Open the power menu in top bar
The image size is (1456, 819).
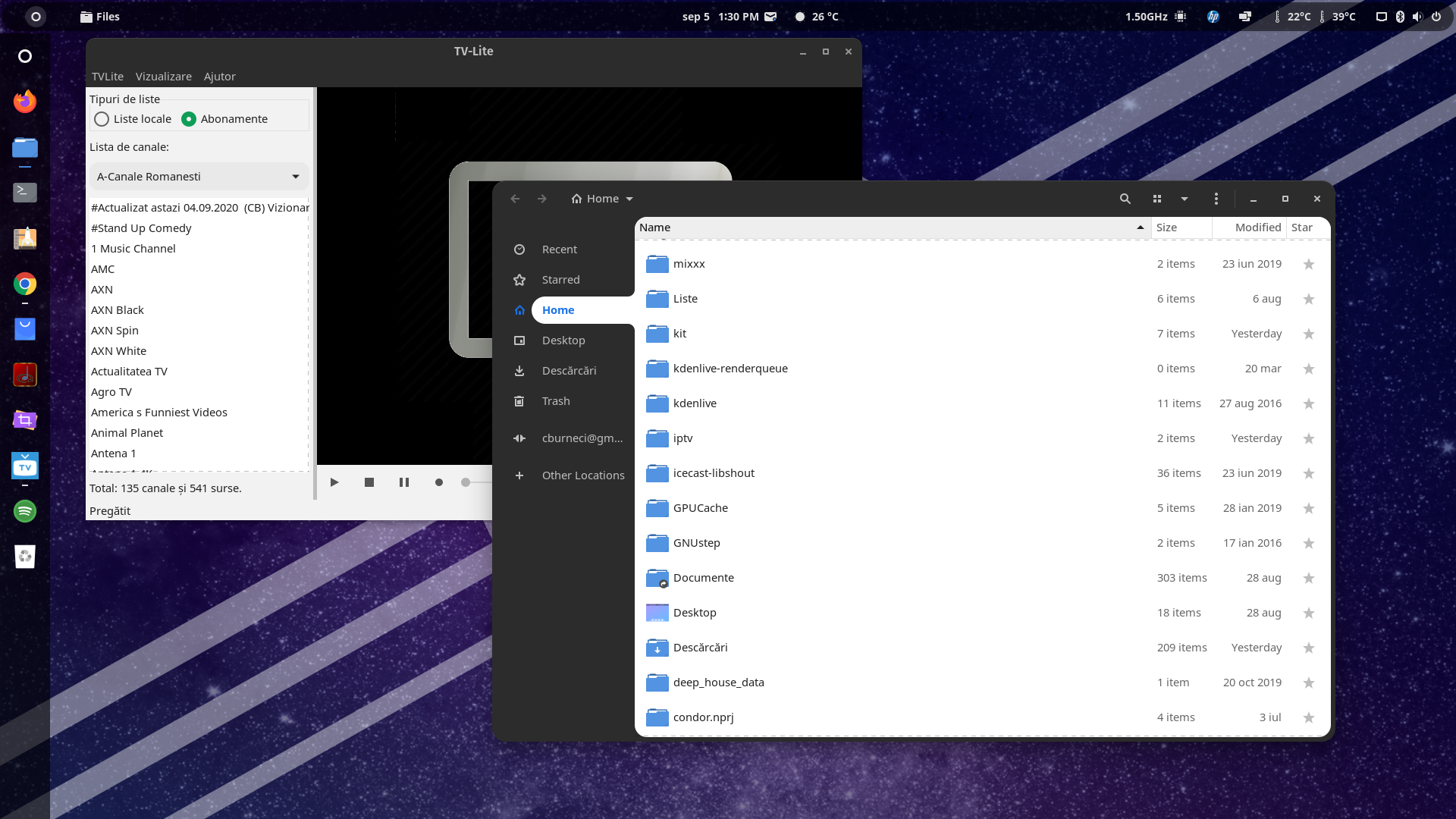point(1436,17)
